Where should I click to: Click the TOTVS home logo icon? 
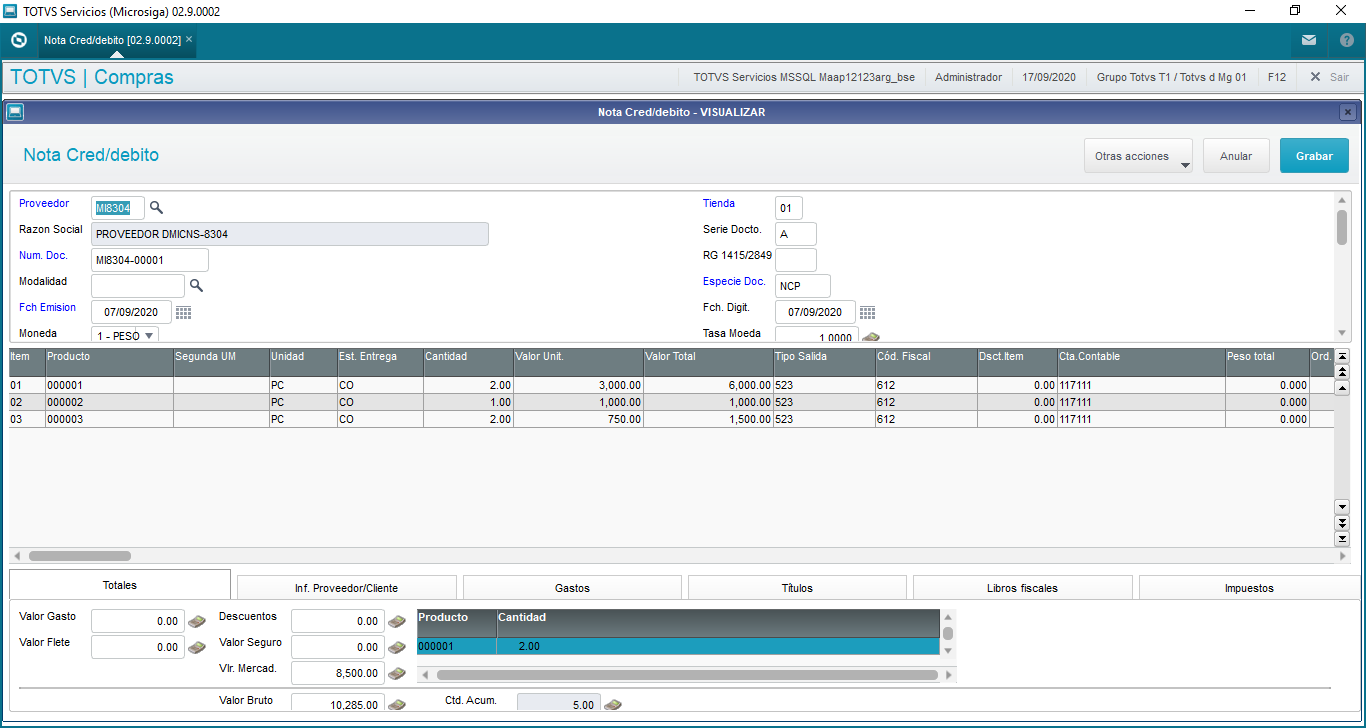pyautogui.click(x=18, y=40)
